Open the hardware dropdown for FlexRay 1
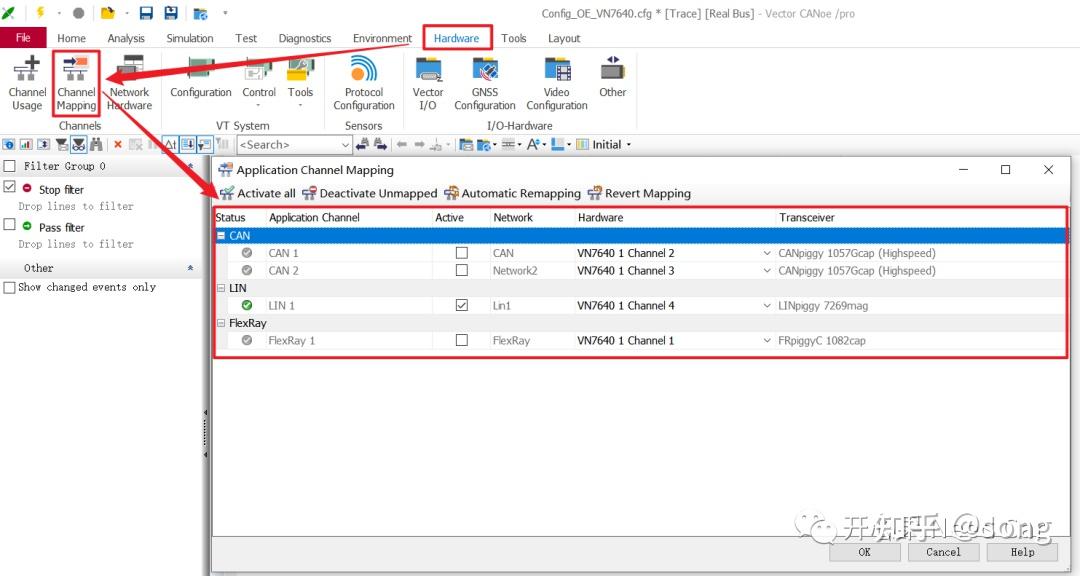 pos(767,340)
